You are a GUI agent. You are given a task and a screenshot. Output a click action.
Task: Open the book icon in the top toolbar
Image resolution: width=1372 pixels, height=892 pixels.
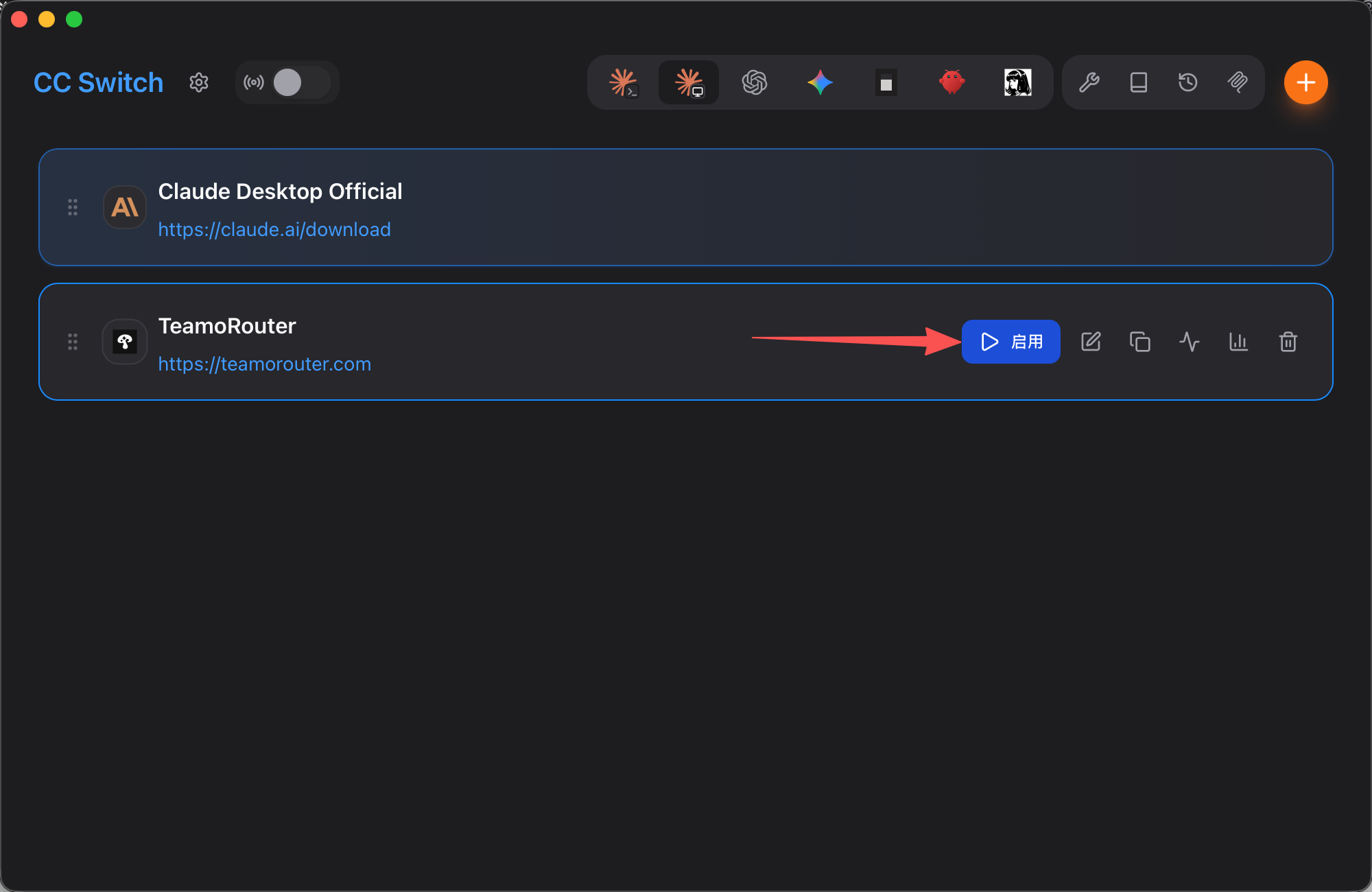coord(1139,82)
